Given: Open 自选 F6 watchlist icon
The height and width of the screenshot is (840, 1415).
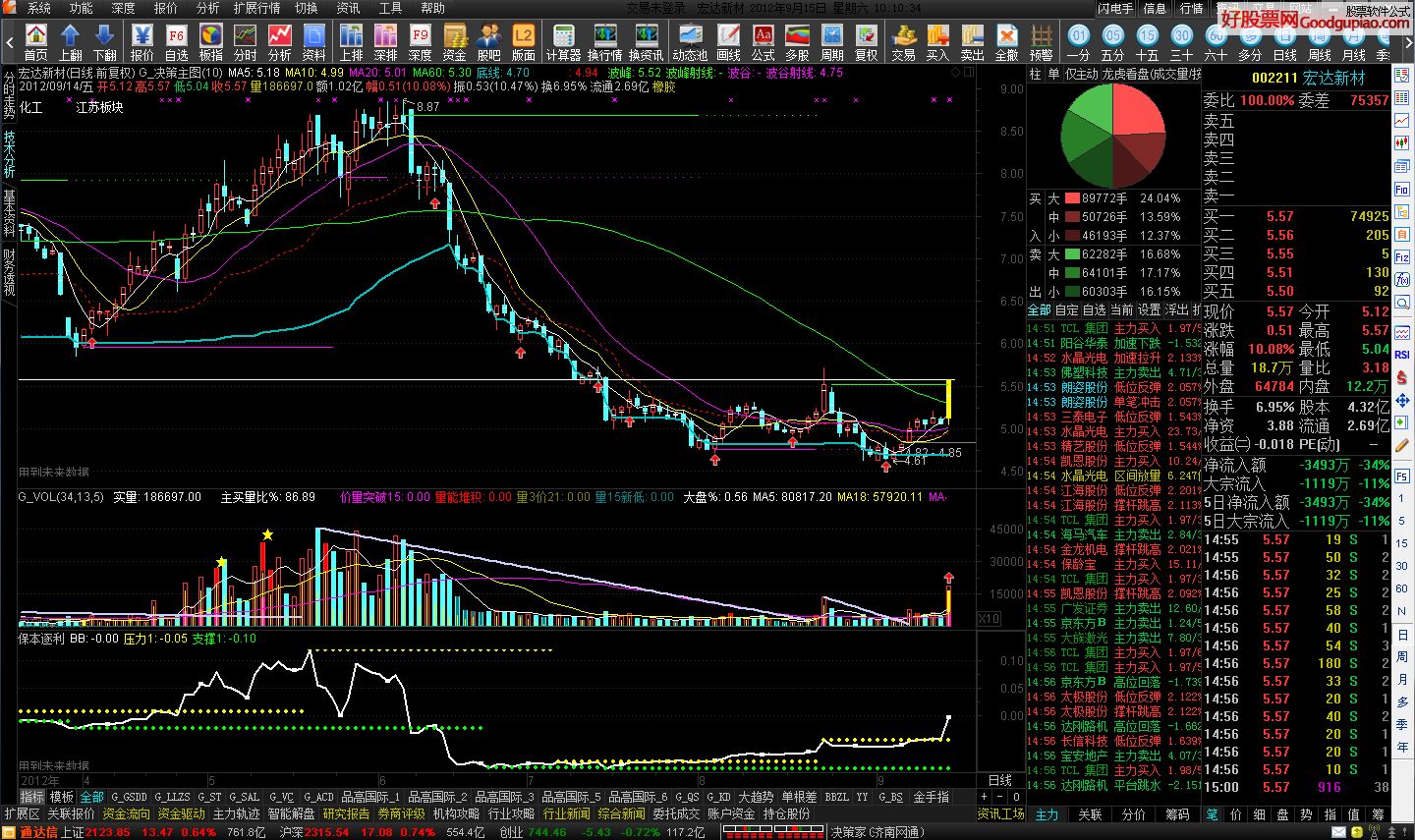Looking at the screenshot, I should tap(177, 42).
